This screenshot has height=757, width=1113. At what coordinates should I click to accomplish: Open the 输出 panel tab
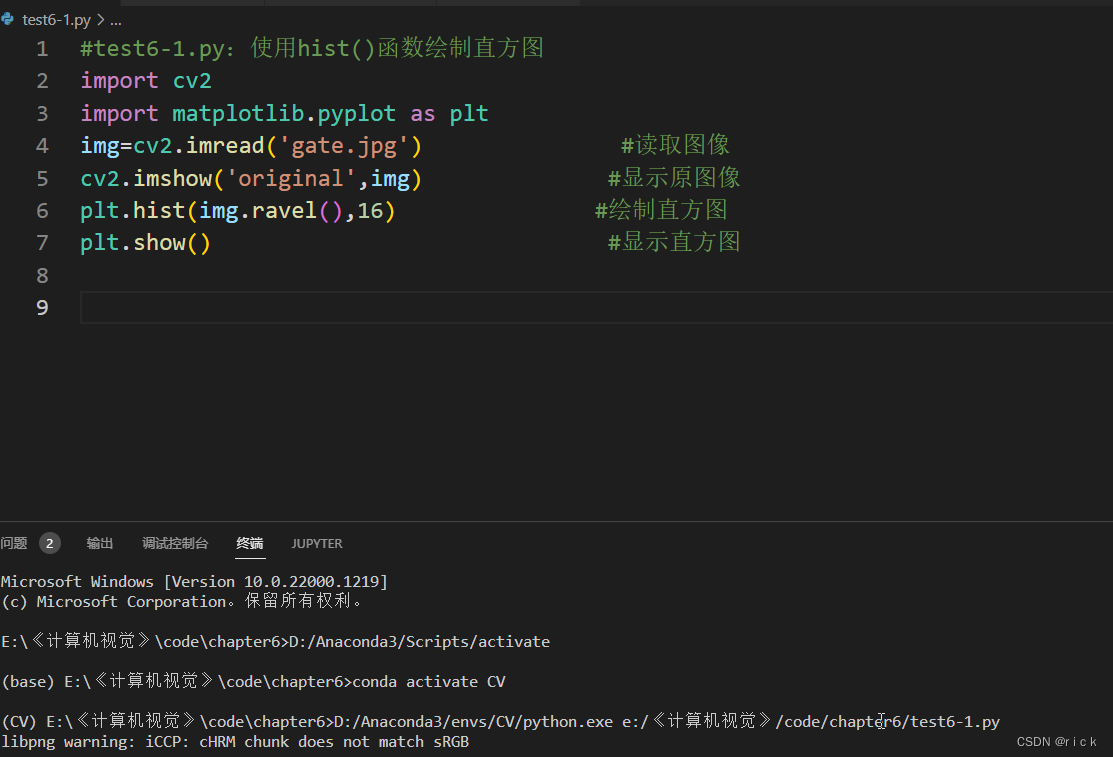[x=99, y=543]
